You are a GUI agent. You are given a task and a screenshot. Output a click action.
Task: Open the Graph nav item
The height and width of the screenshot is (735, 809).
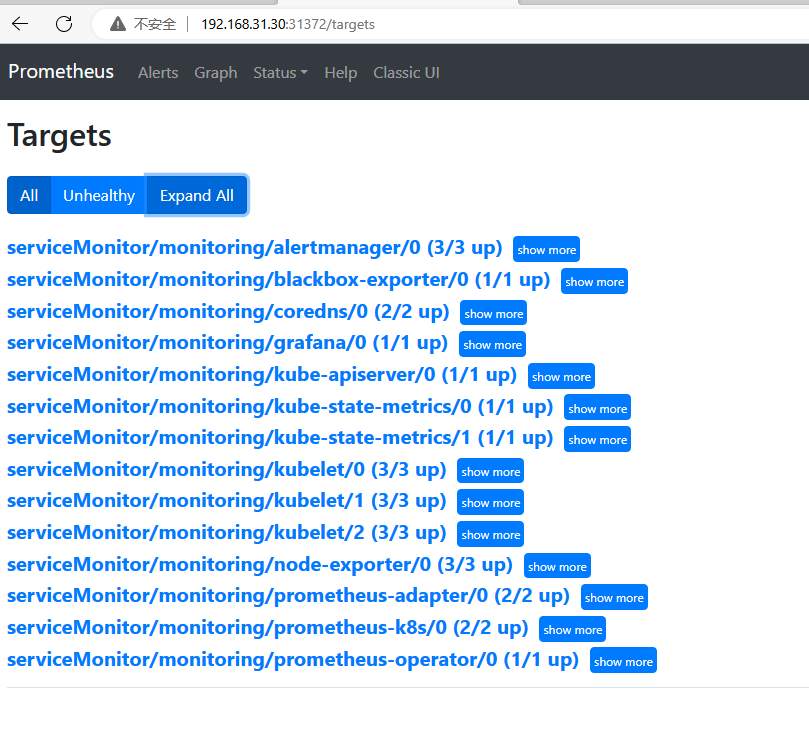(x=216, y=73)
